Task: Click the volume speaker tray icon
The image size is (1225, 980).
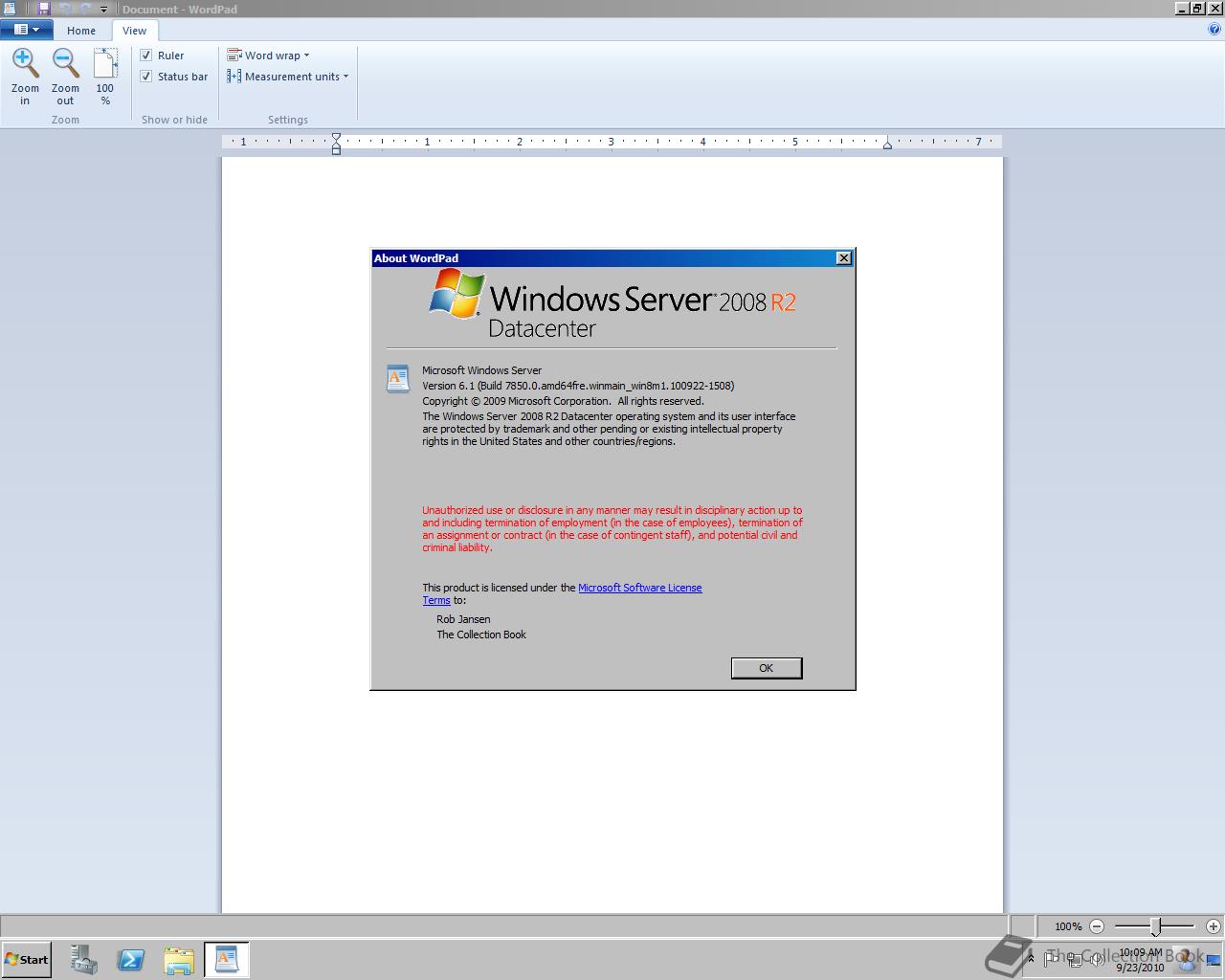Action: [1100, 959]
